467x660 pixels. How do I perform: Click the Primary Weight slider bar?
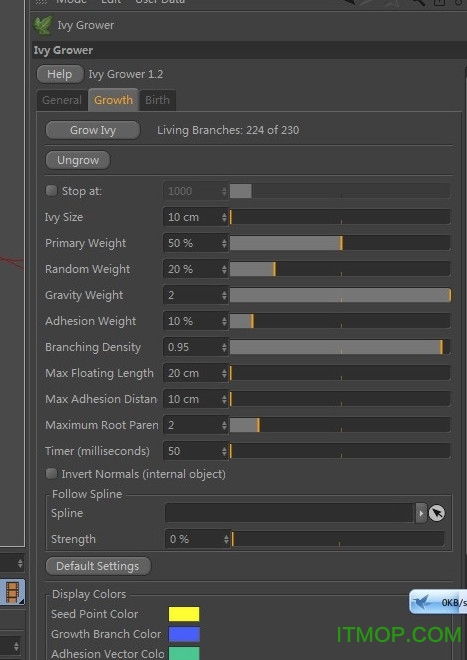[340, 243]
